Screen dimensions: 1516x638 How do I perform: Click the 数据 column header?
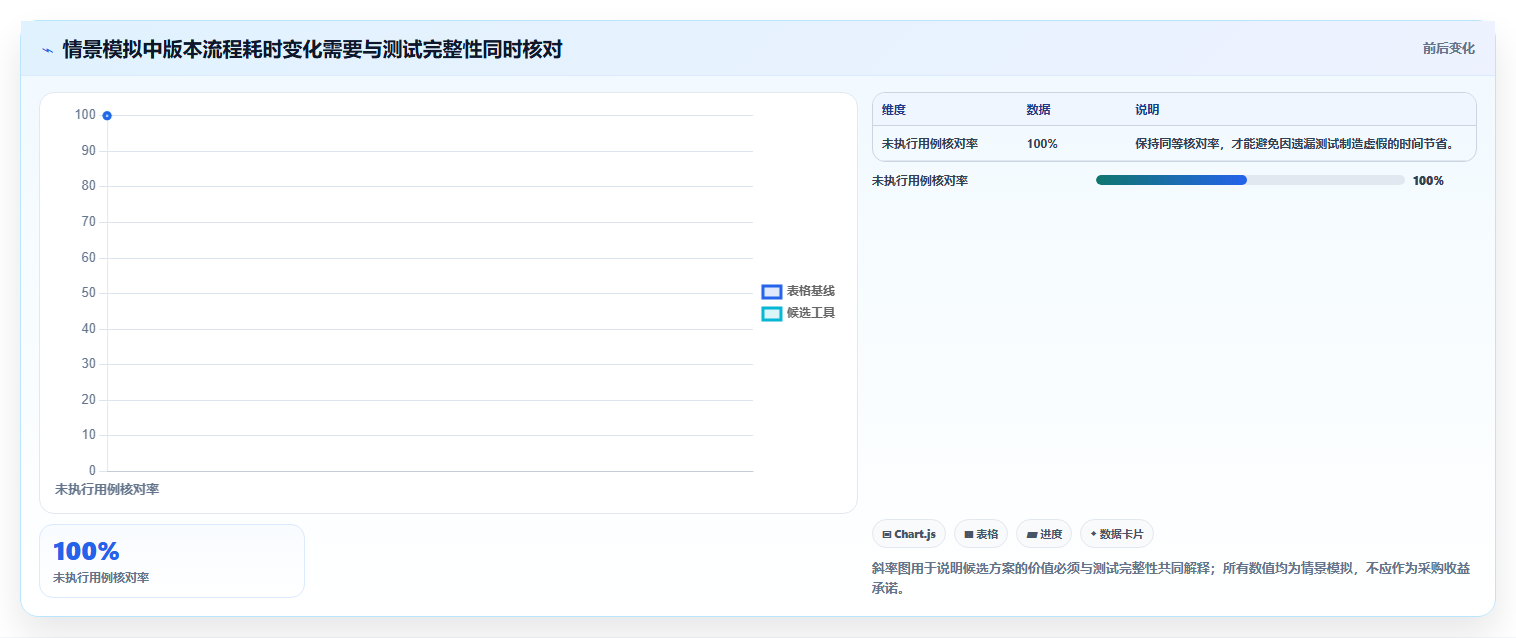tap(1038, 110)
